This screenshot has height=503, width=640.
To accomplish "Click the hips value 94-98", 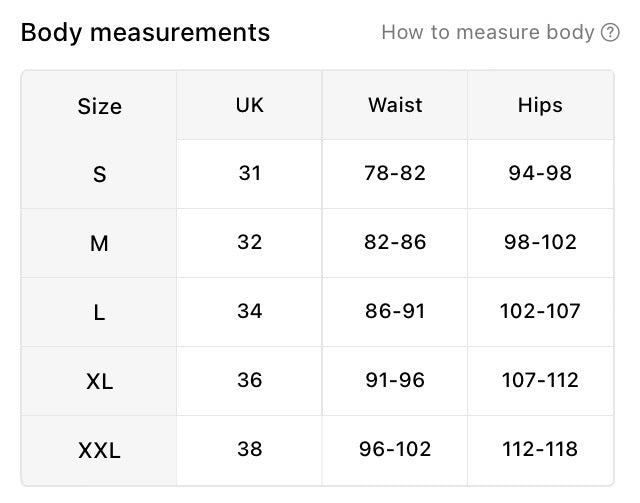I will (x=540, y=173).
